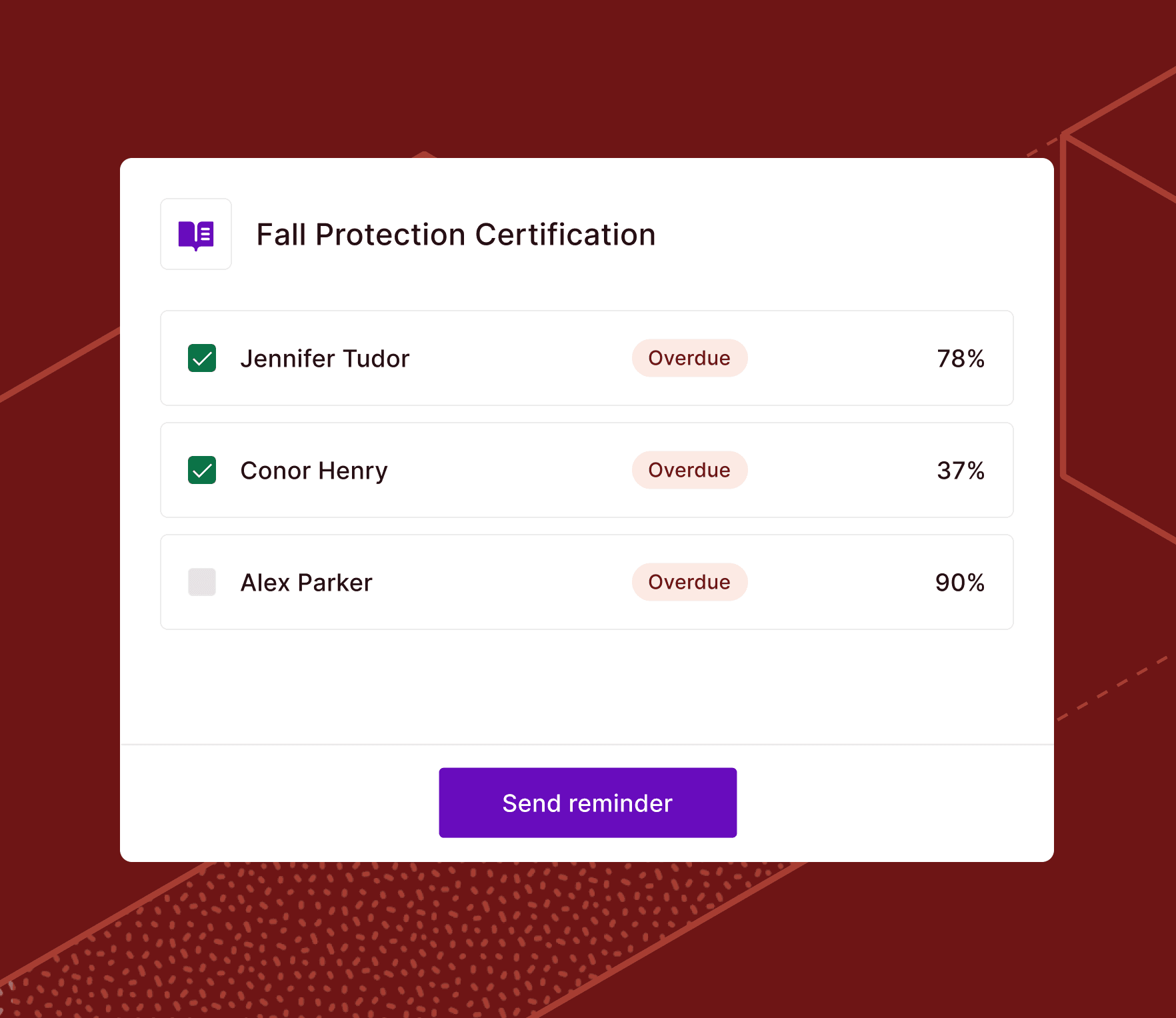Click the Jennifer Tudor name label

(x=325, y=359)
